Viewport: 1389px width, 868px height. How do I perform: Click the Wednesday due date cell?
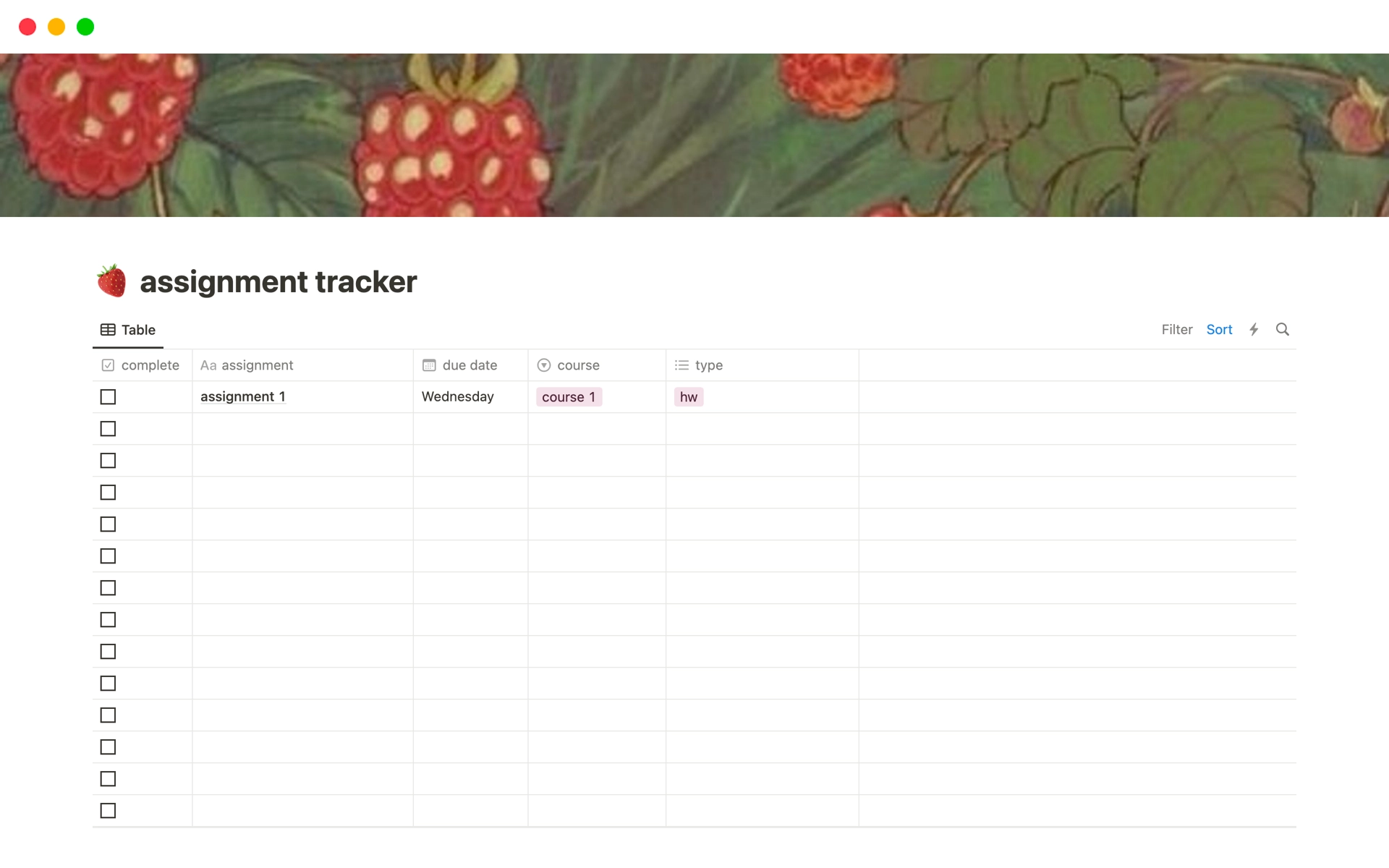coord(470,396)
